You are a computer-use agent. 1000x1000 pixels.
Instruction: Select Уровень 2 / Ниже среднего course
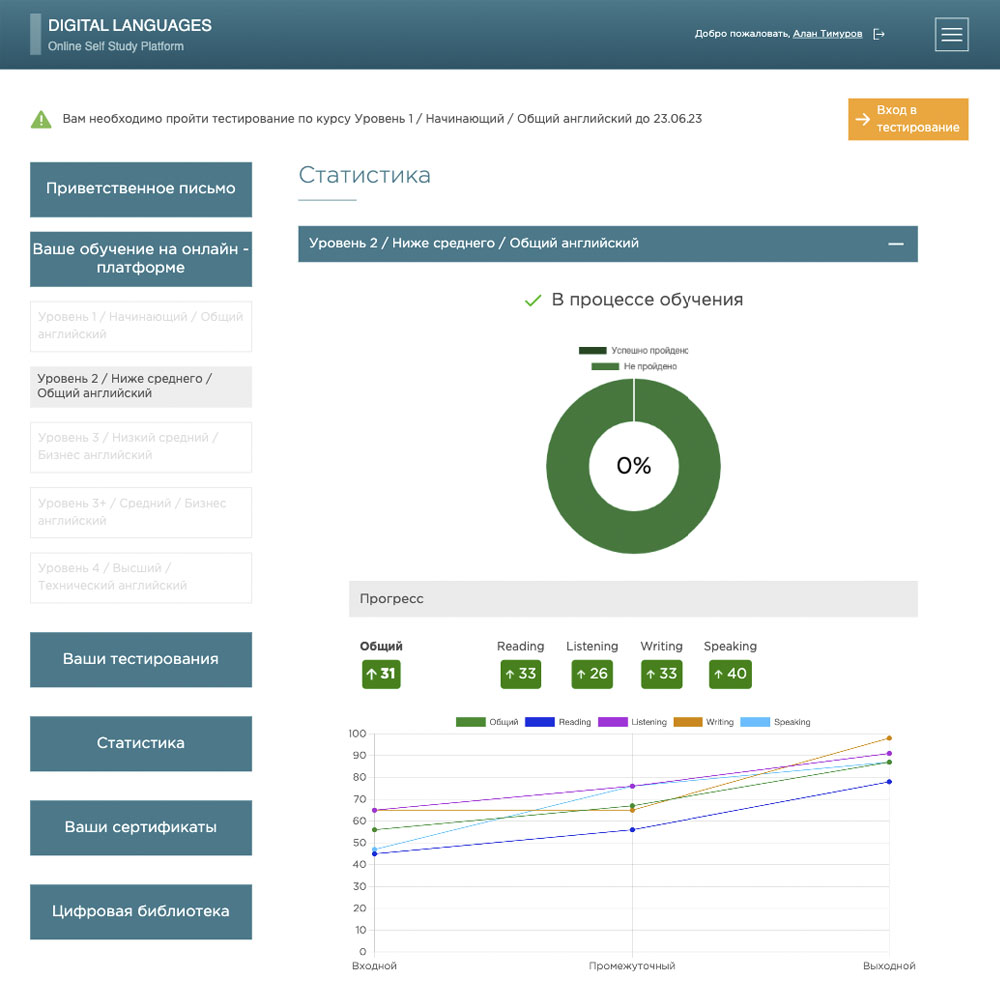[141, 386]
